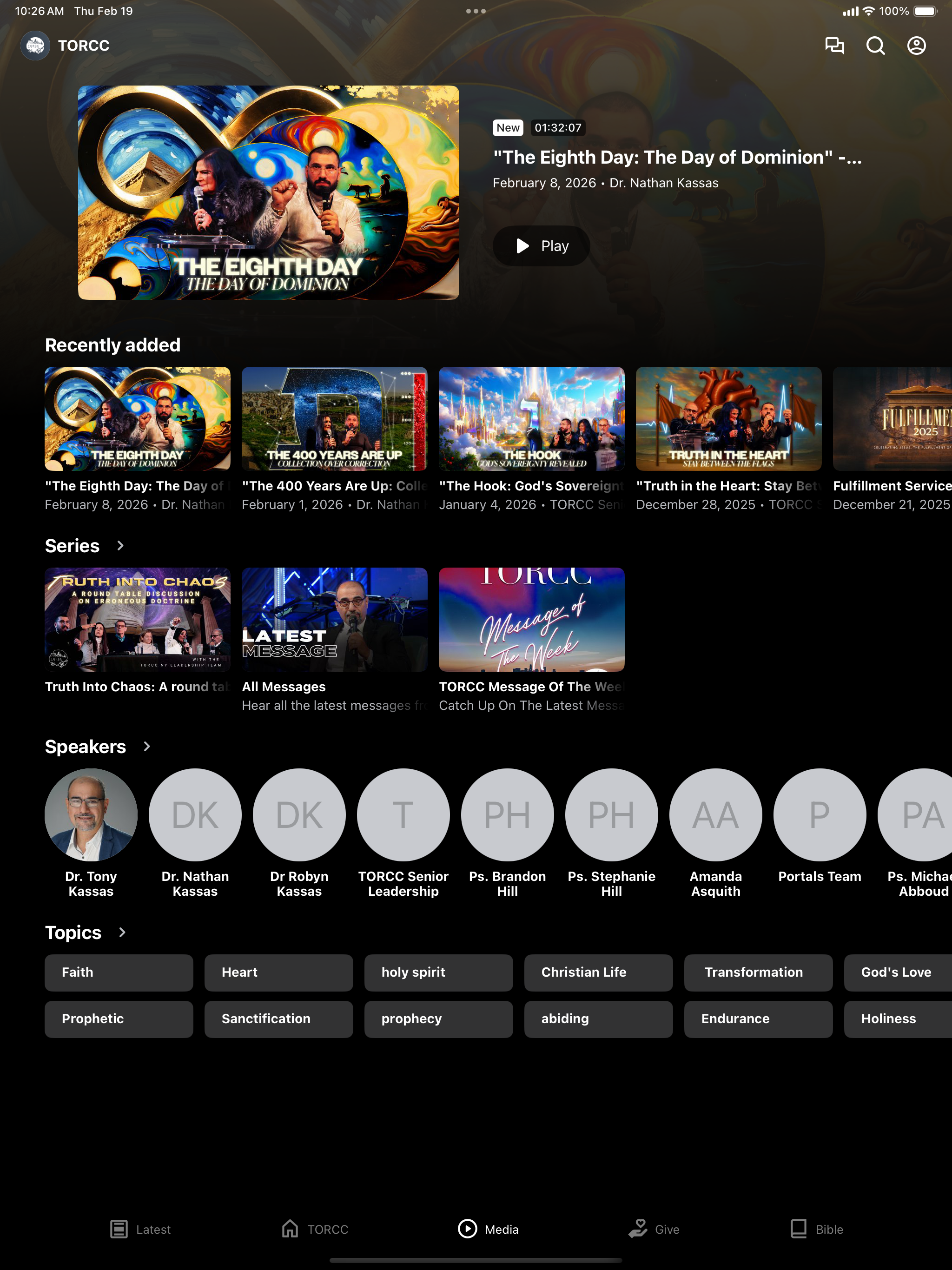
Task: Switch to the TORCC home tab
Action: click(x=315, y=1229)
